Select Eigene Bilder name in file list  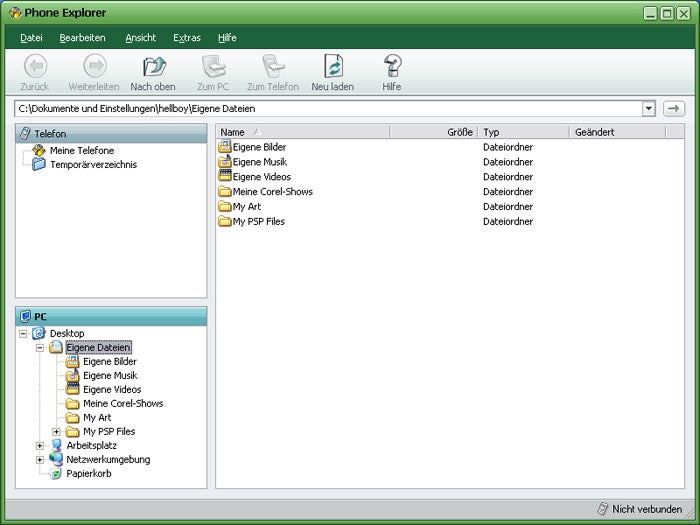(259, 147)
